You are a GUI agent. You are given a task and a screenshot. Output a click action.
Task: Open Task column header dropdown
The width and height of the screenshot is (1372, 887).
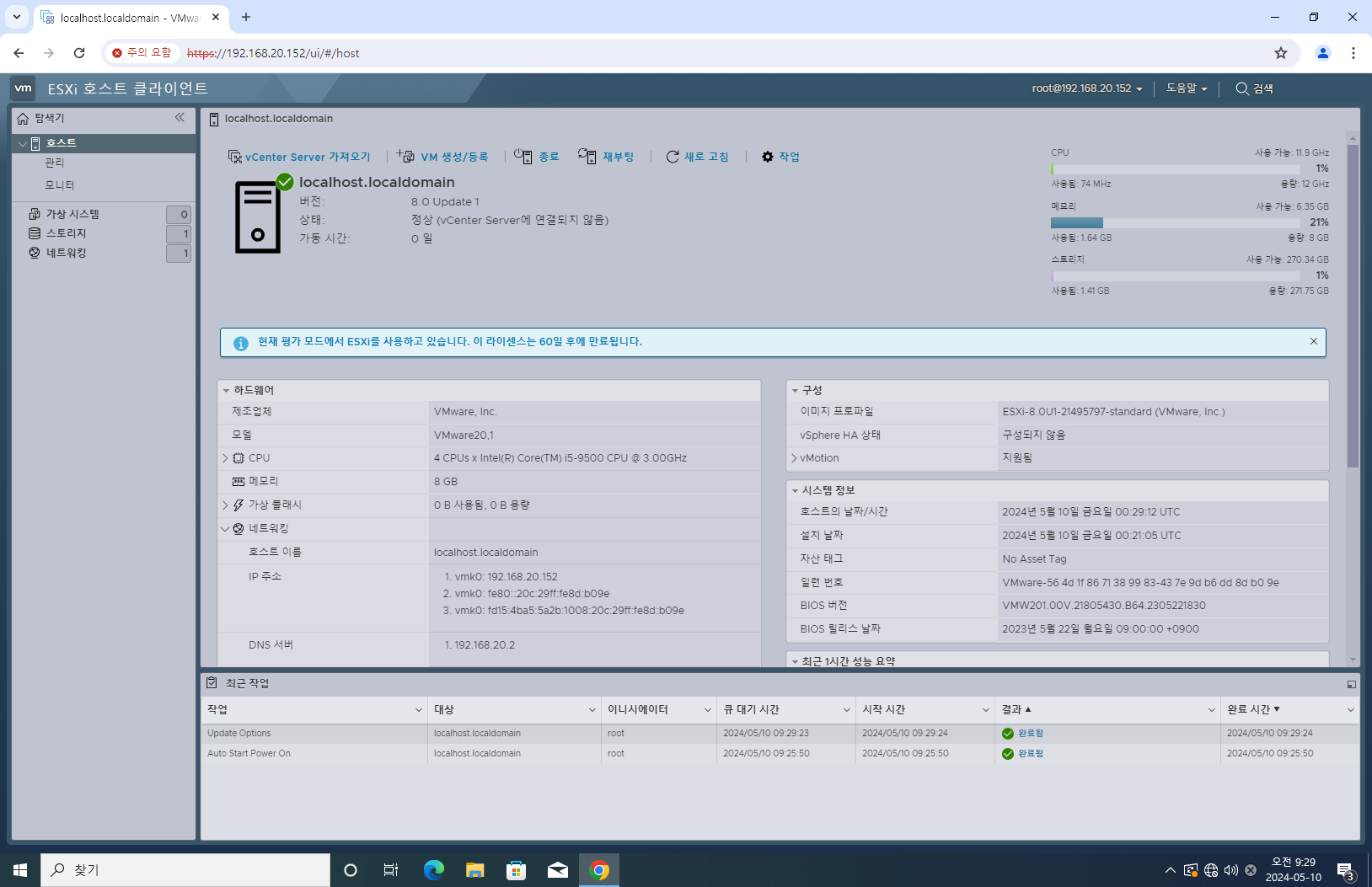[x=419, y=710]
